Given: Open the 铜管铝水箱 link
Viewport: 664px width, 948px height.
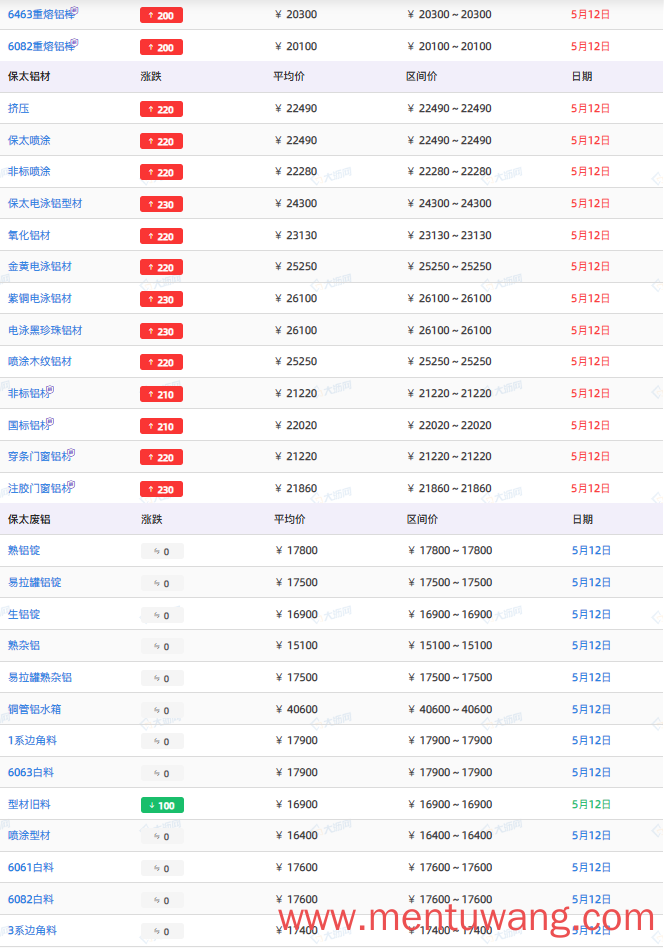Looking at the screenshot, I should tap(34, 710).
